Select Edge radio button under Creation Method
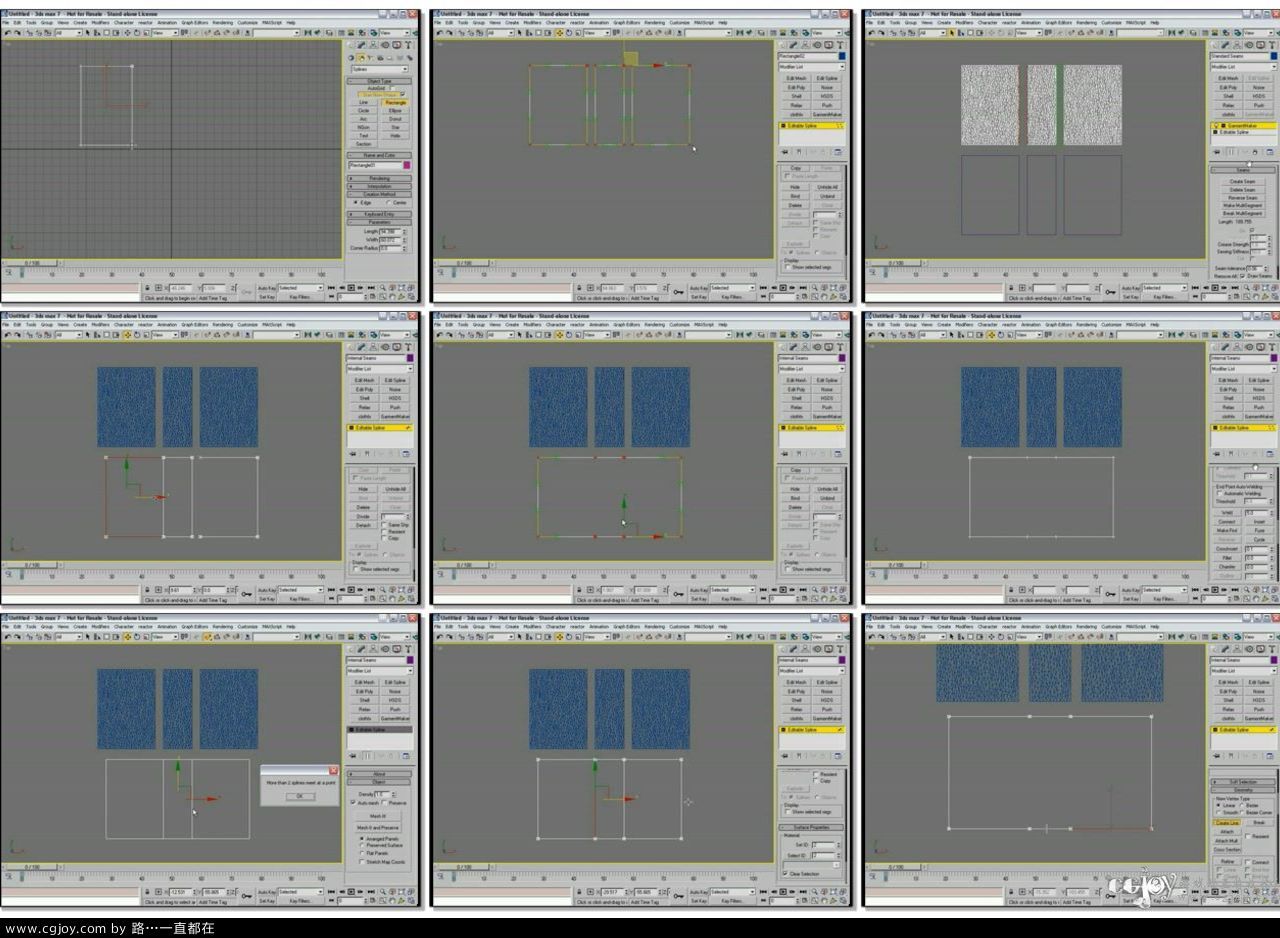This screenshot has width=1280, height=938. (x=356, y=202)
